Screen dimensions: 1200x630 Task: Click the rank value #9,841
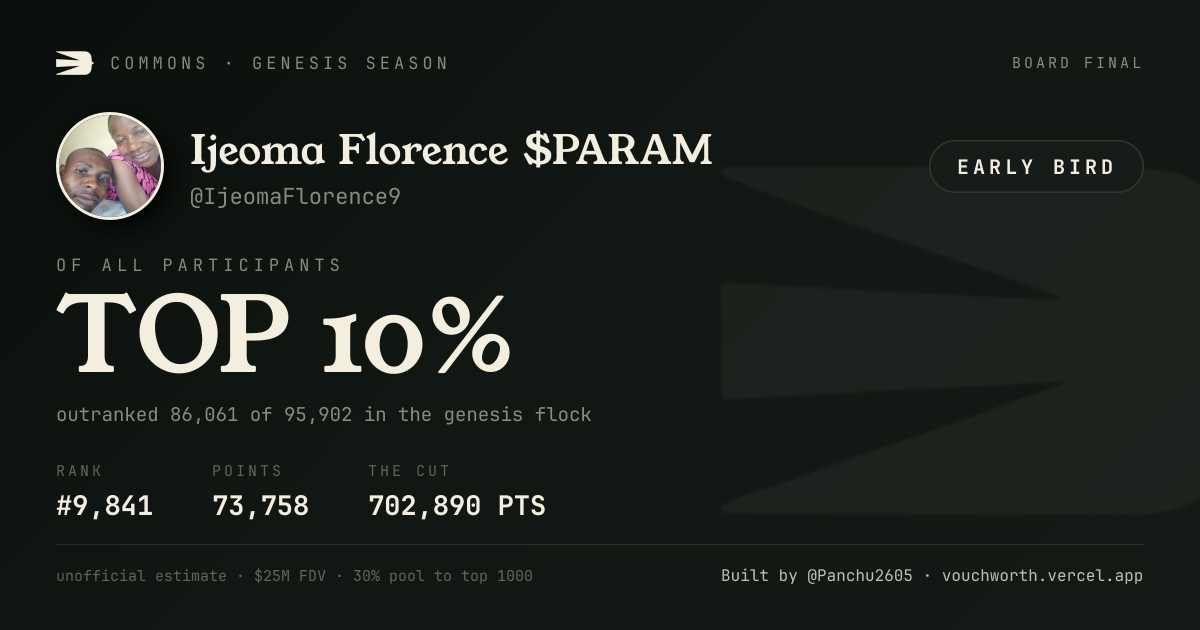coord(105,506)
